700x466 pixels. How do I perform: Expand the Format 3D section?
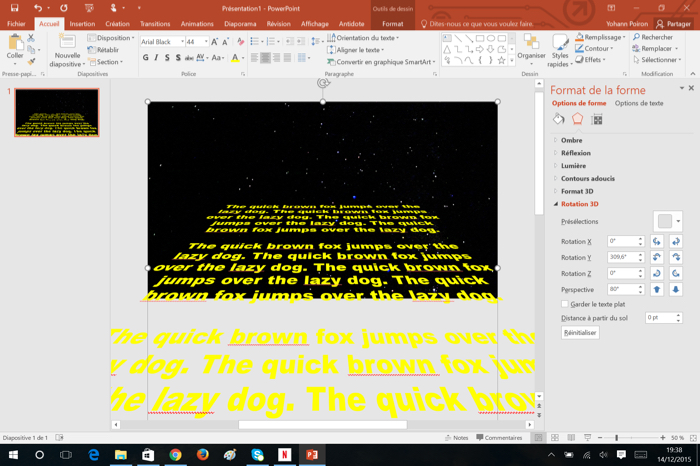[576, 191]
